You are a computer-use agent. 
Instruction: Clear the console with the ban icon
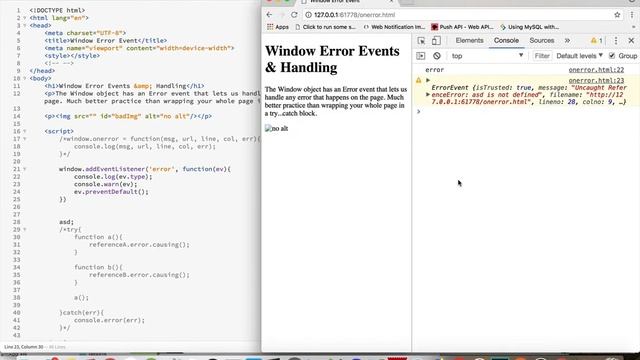pos(437,56)
